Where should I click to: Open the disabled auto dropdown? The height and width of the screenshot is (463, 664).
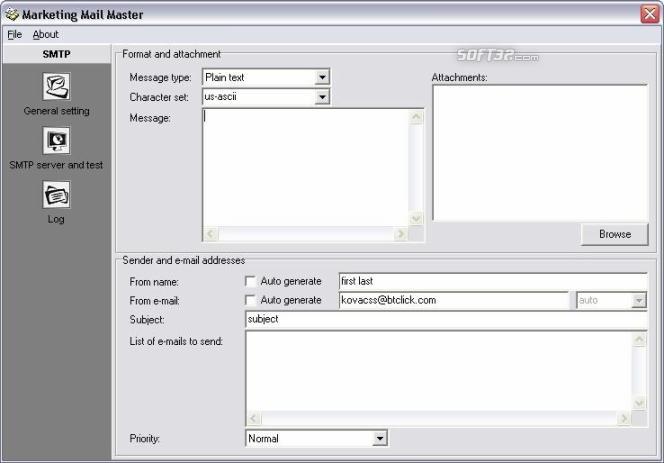pyautogui.click(x=639, y=300)
